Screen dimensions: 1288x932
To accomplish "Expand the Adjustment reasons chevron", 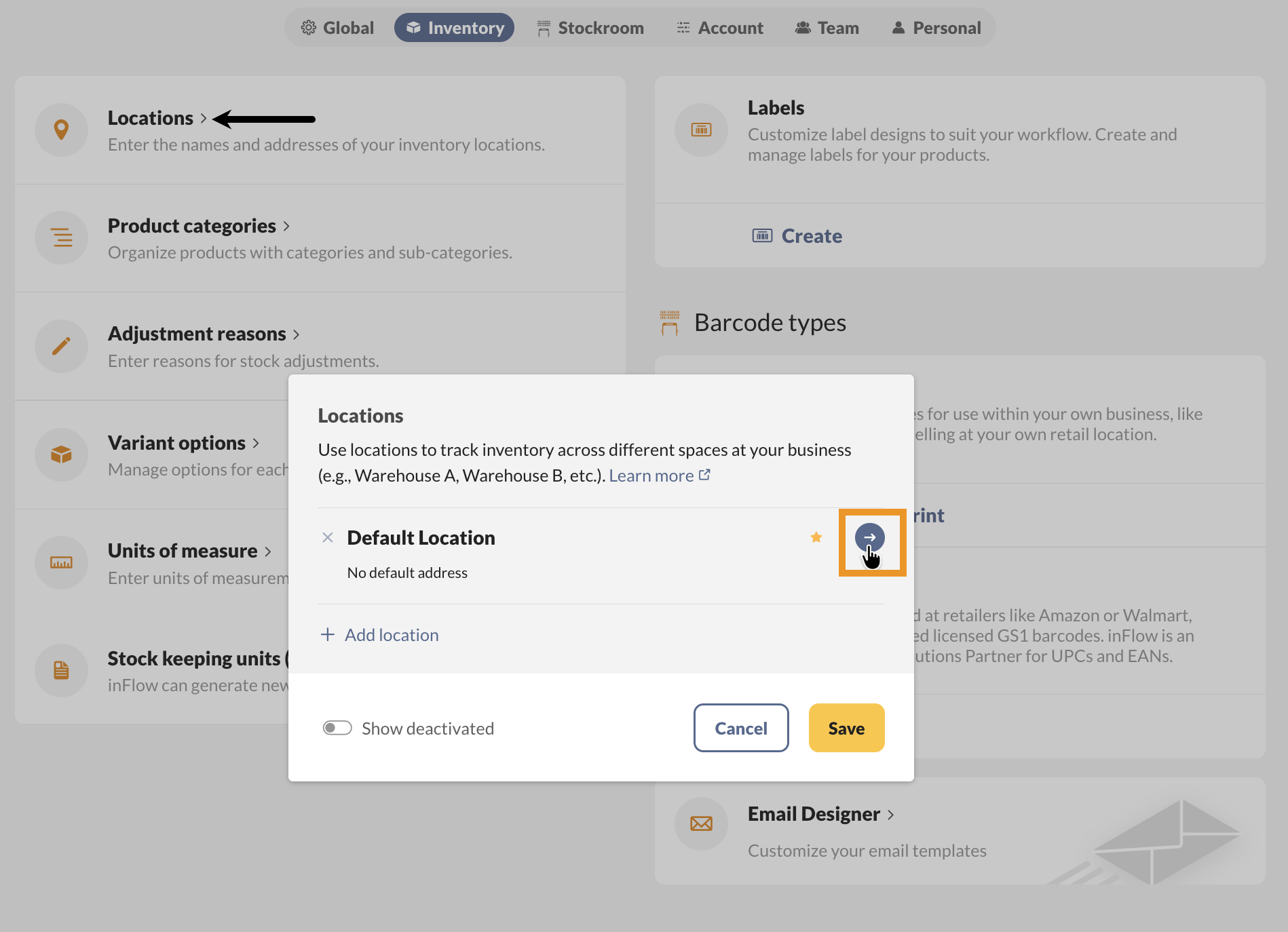I will click(x=296, y=334).
